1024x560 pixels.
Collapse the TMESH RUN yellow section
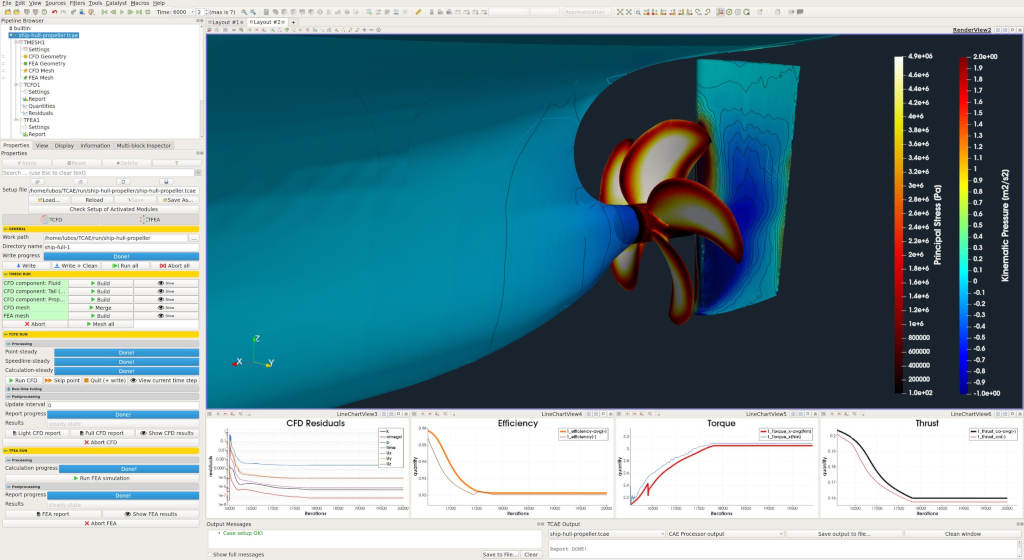tap(101, 274)
